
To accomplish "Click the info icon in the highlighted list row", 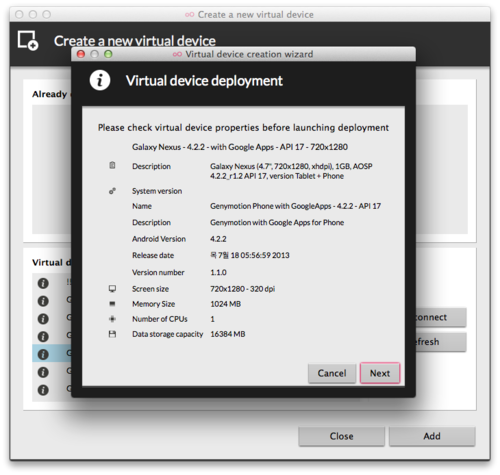I will 43,354.
